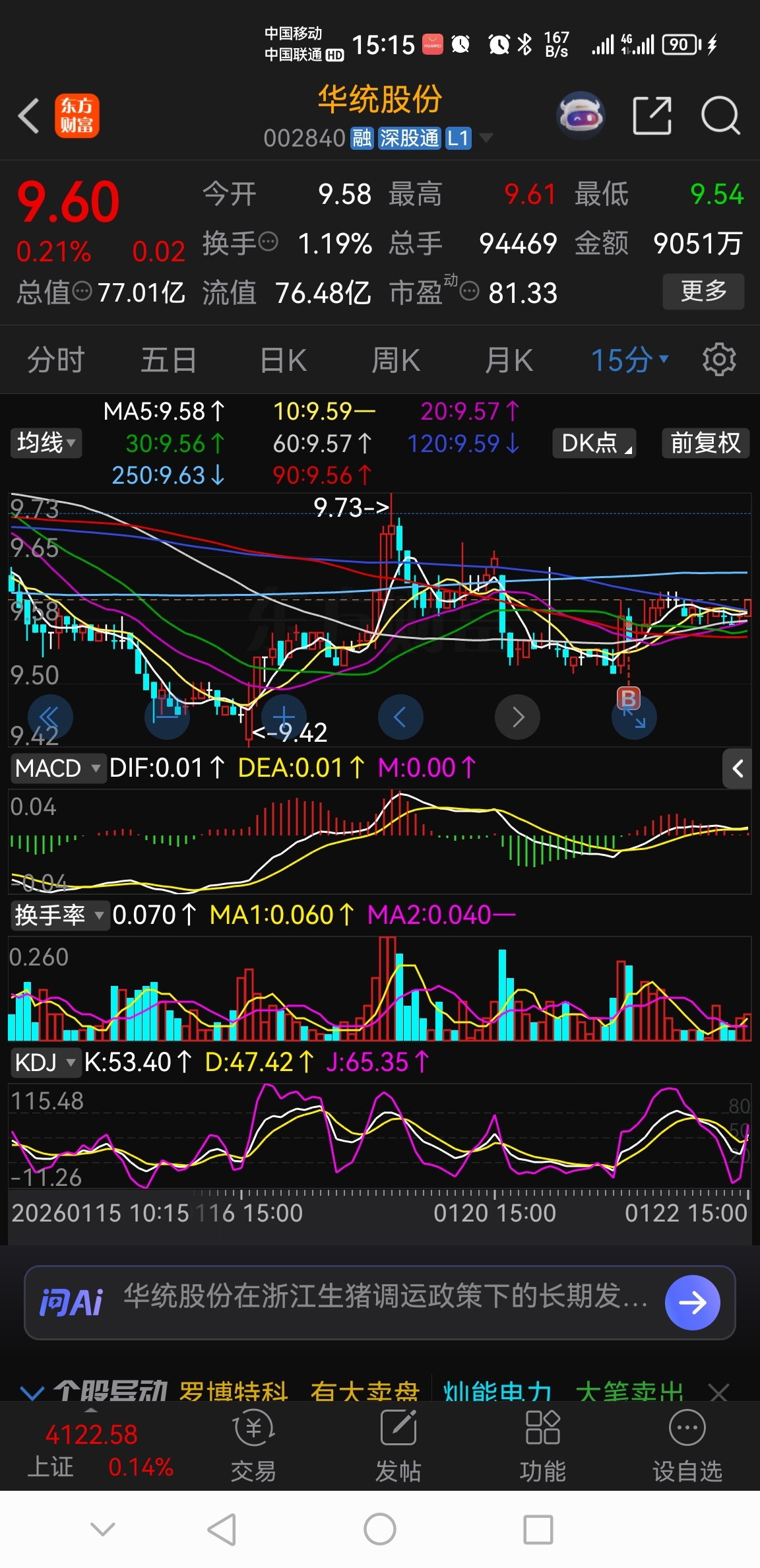760x1568 pixels.
Task: Tap 更多 button for more data
Action: (x=703, y=291)
